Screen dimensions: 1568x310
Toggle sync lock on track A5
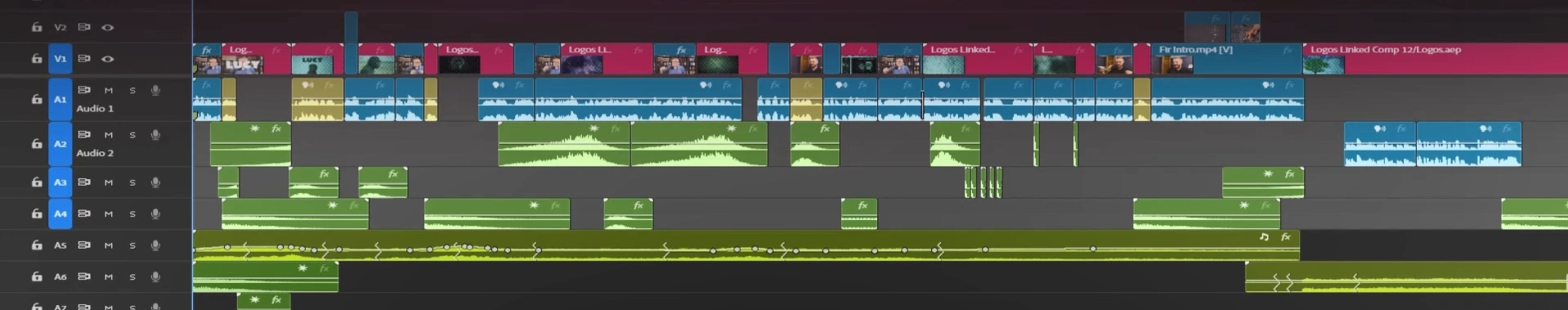pyautogui.click(x=83, y=245)
